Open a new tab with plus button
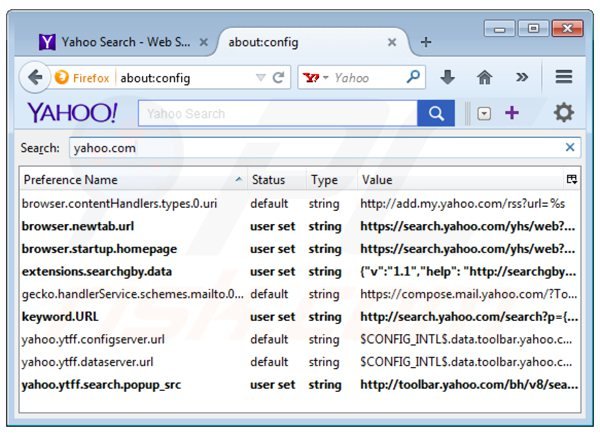Screen dimensions: 600x436 coord(426,42)
